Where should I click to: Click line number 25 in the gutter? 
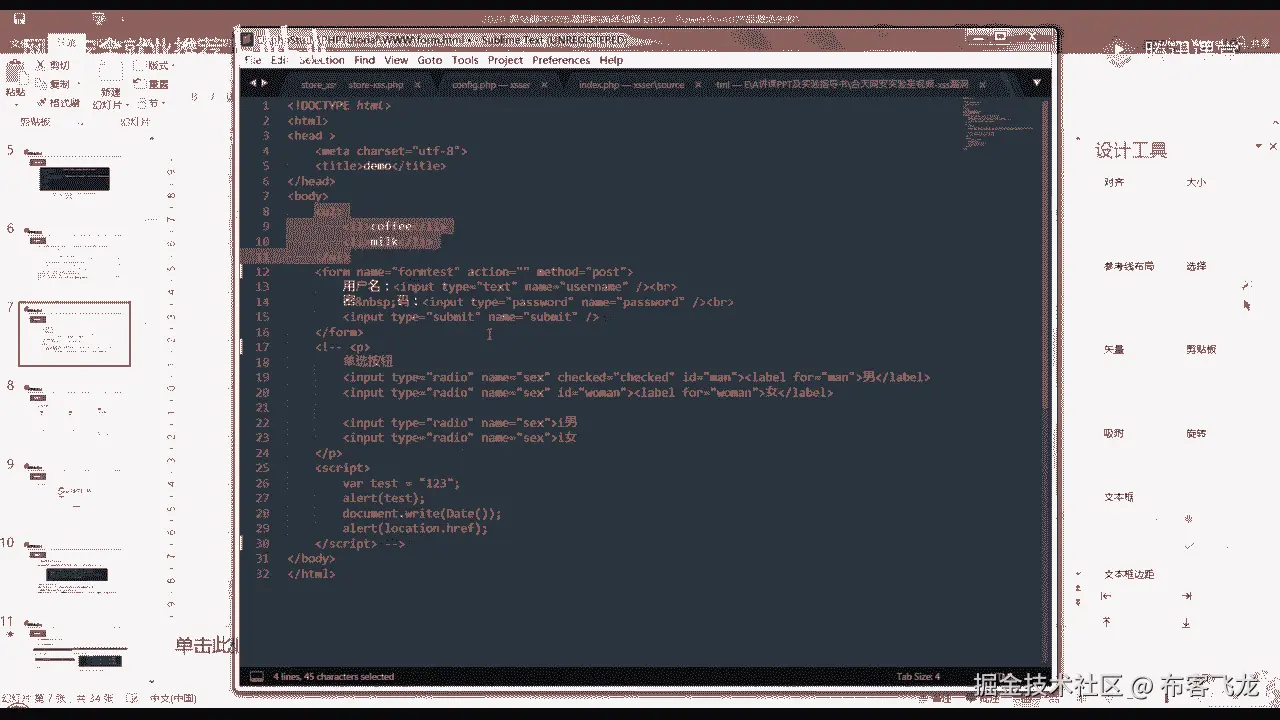click(x=264, y=467)
